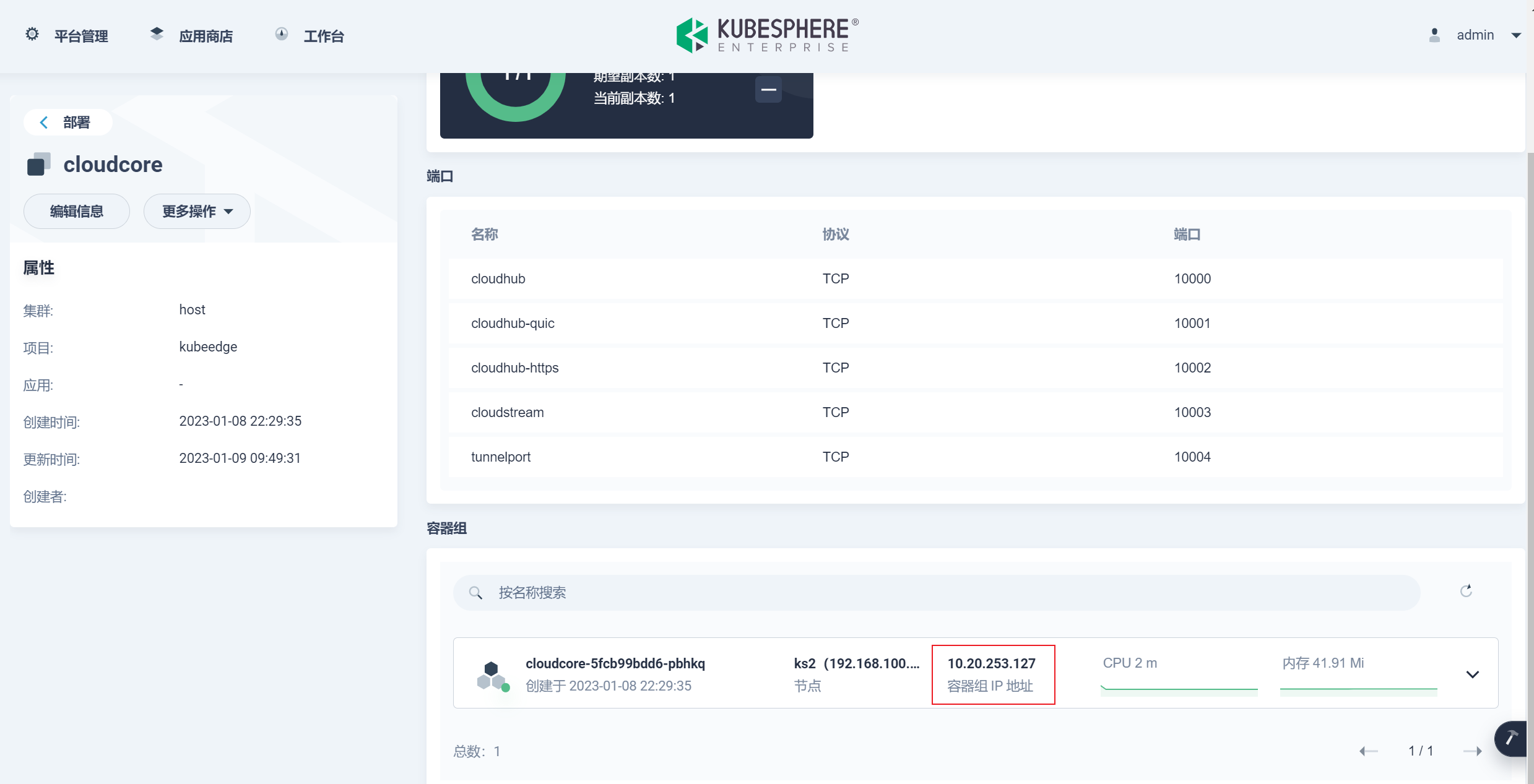Open the App Store layers icon
1534x784 pixels.
coord(157,35)
